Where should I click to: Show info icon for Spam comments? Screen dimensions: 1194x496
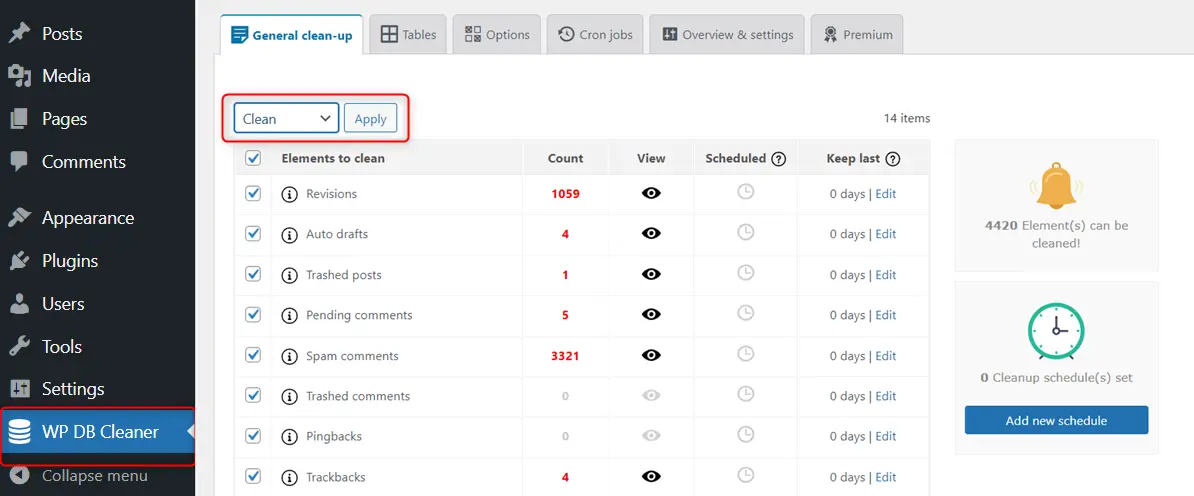click(289, 356)
